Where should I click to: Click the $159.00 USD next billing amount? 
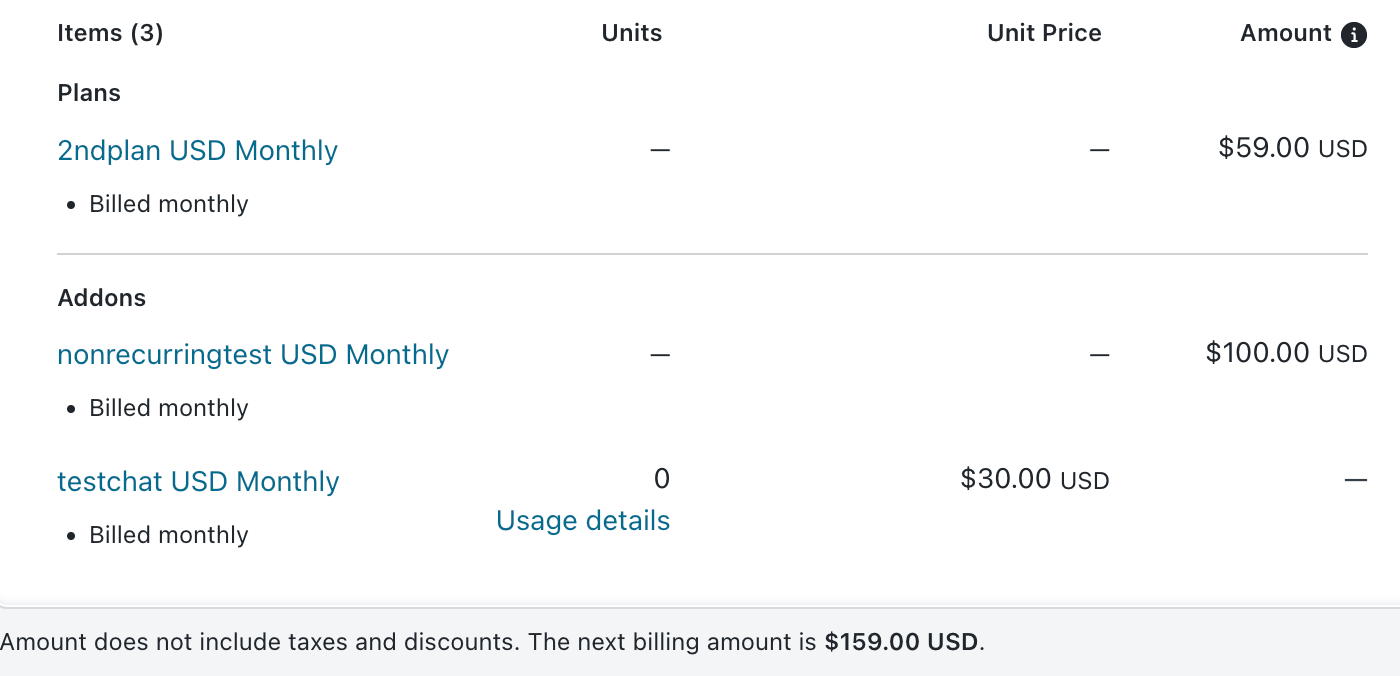tap(901, 642)
